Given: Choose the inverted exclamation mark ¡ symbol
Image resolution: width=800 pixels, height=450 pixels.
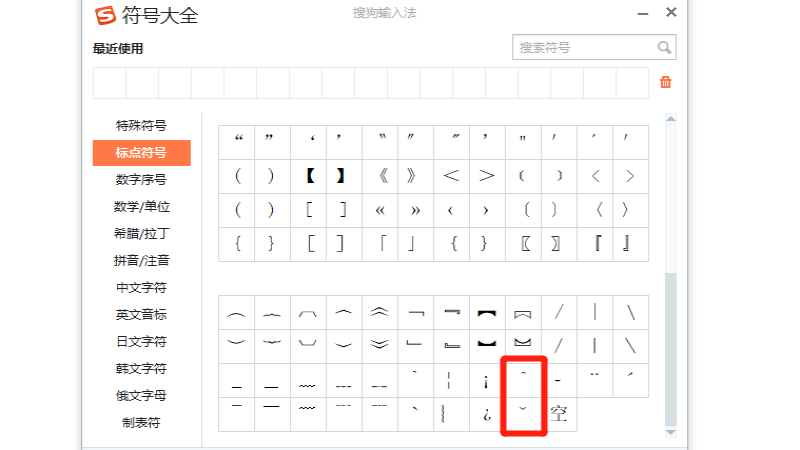Looking at the screenshot, I should [x=487, y=380].
